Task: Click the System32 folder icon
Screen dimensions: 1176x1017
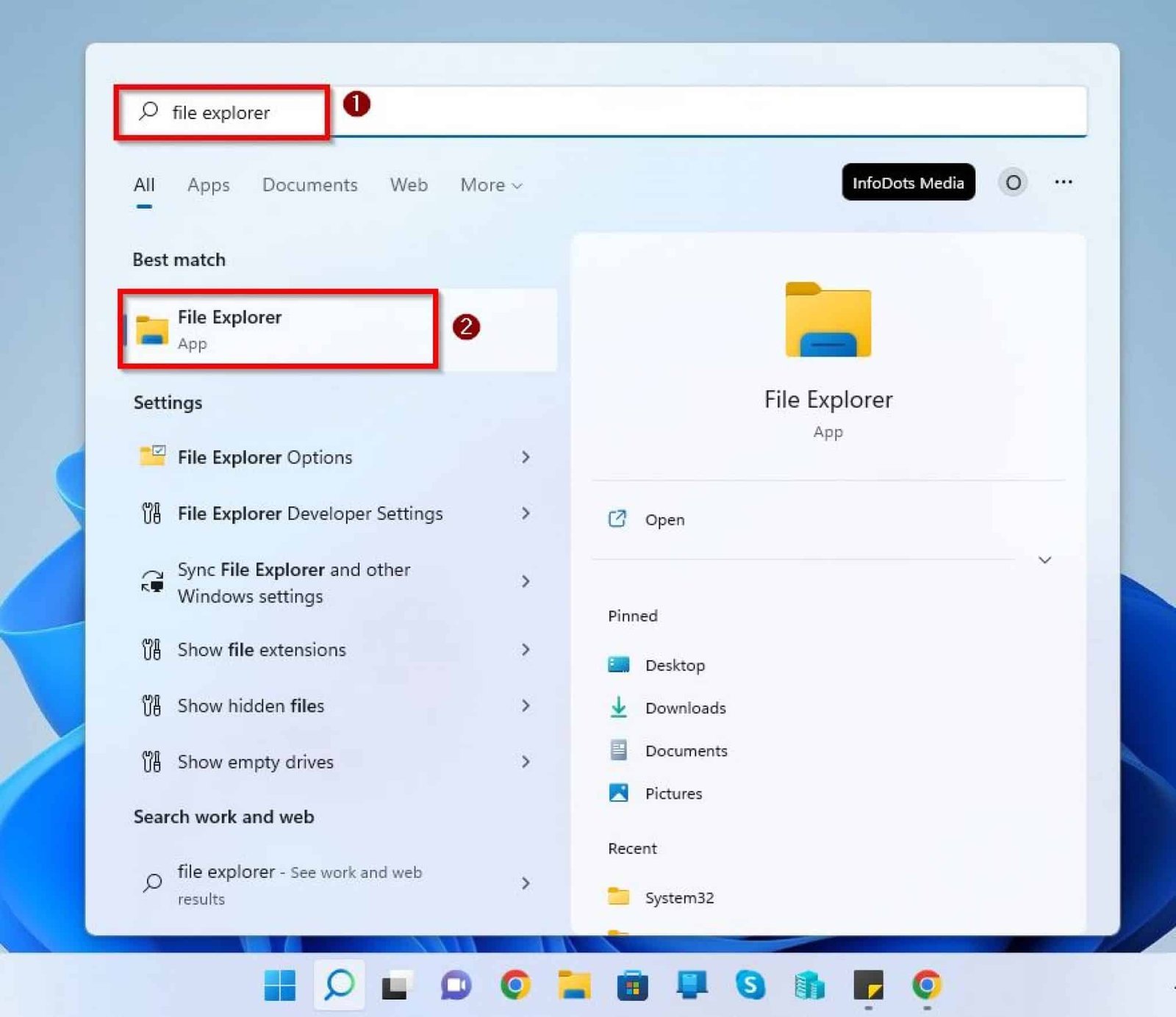Action: [x=619, y=896]
